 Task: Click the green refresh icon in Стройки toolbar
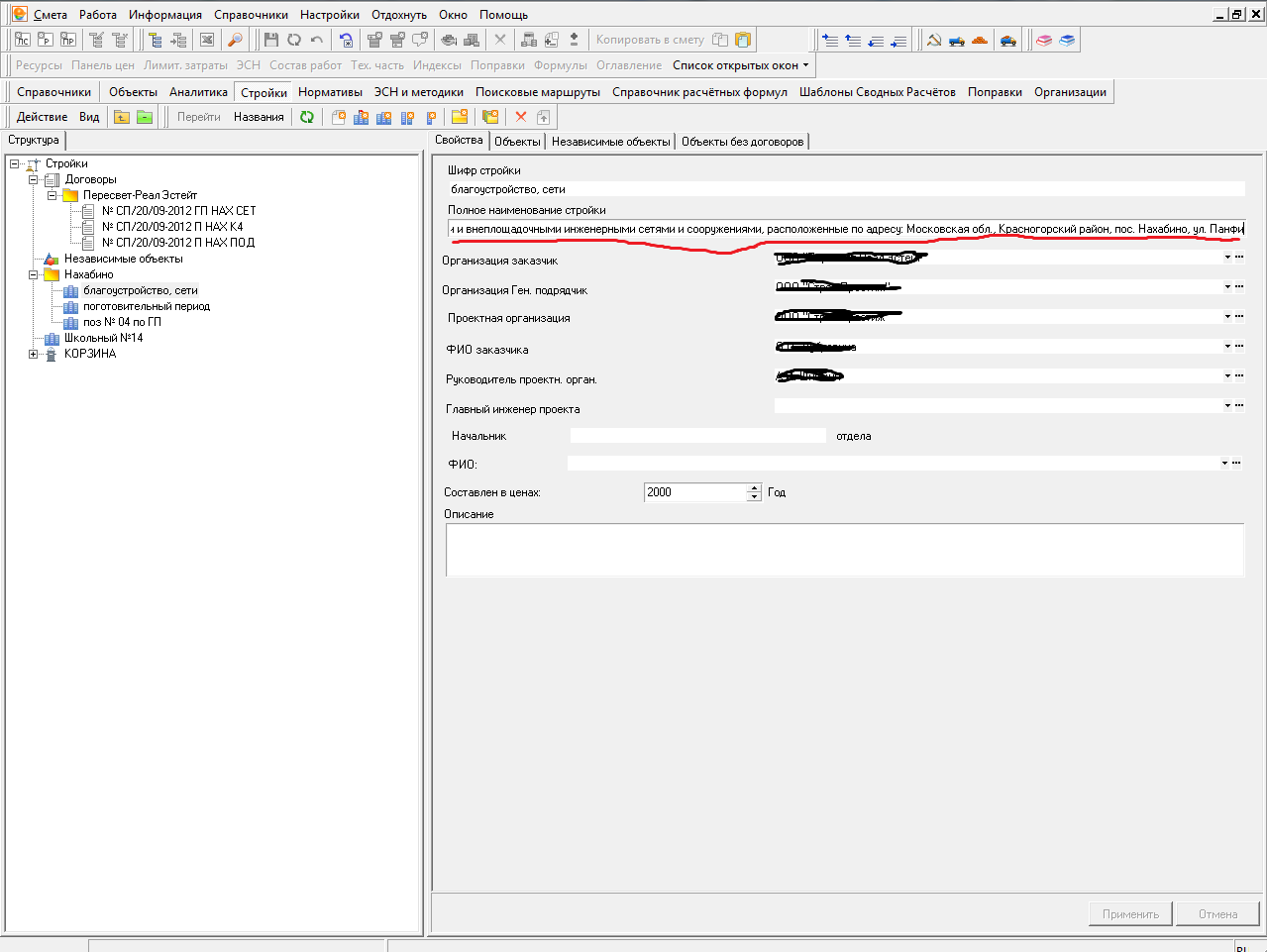(x=307, y=117)
